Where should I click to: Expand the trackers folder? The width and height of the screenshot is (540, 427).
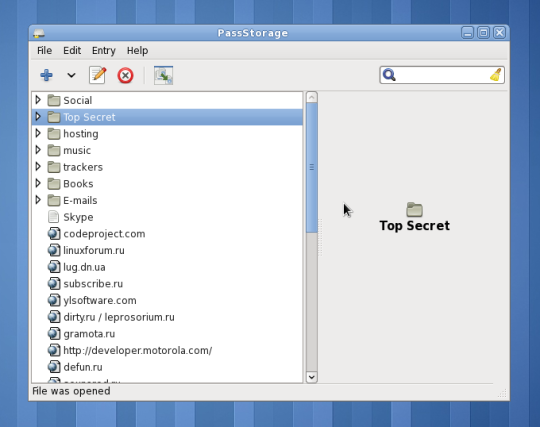[x=38, y=167]
